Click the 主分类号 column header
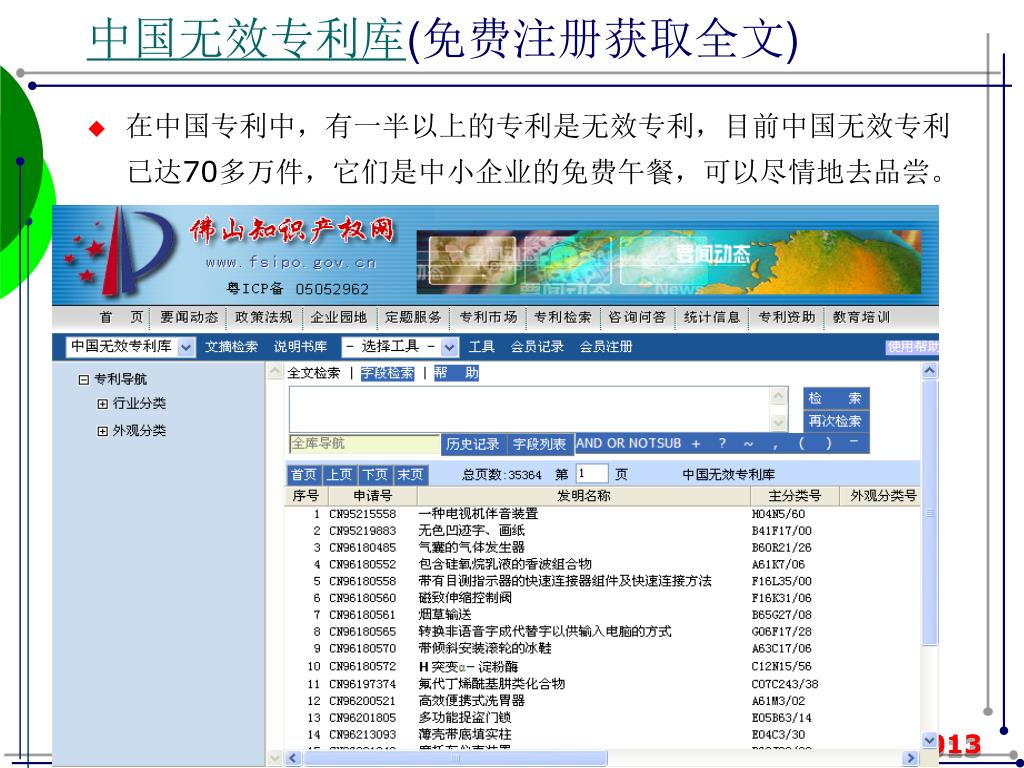 pos(794,496)
